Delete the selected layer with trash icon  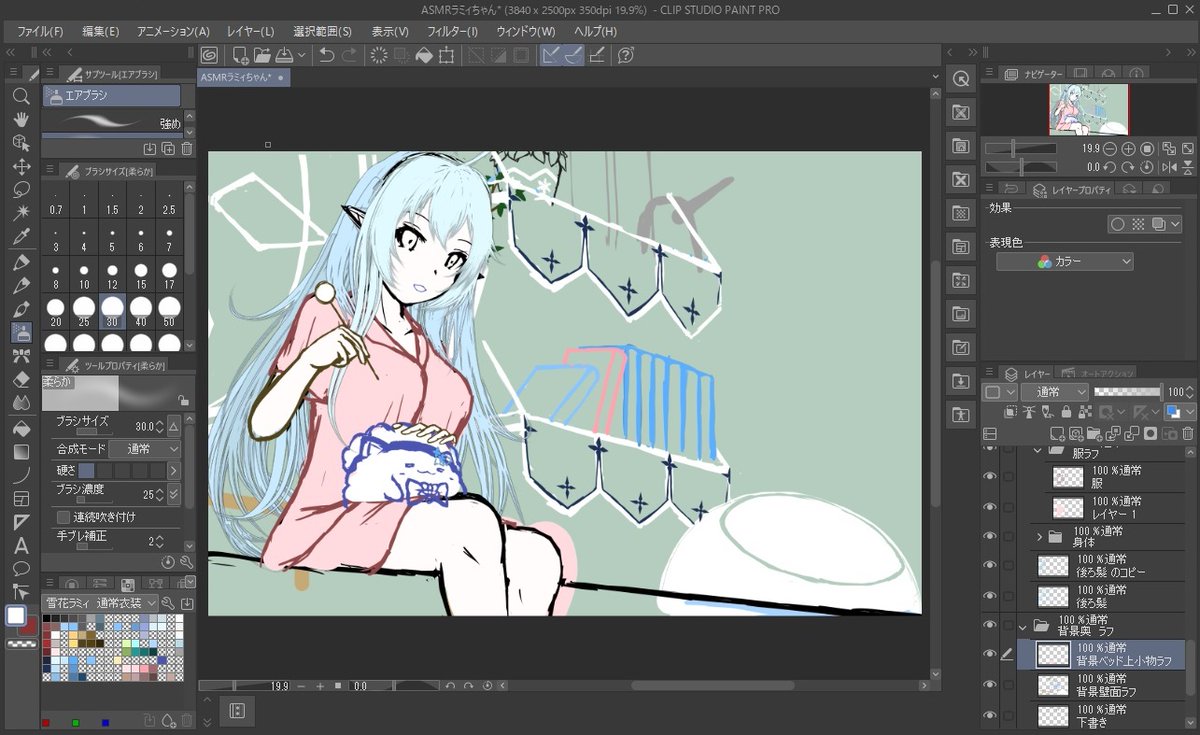1188,434
